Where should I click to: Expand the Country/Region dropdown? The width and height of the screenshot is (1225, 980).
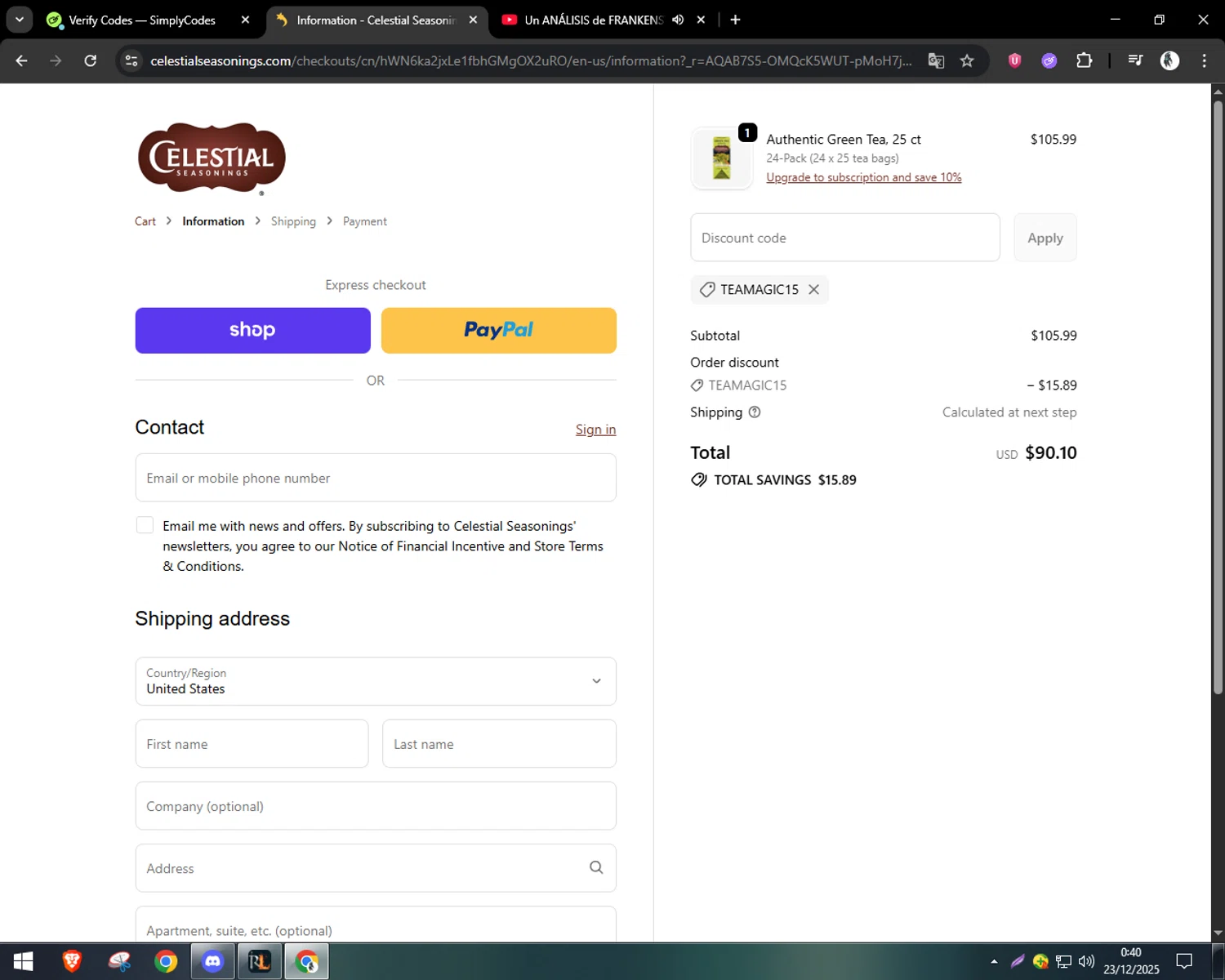(x=376, y=681)
